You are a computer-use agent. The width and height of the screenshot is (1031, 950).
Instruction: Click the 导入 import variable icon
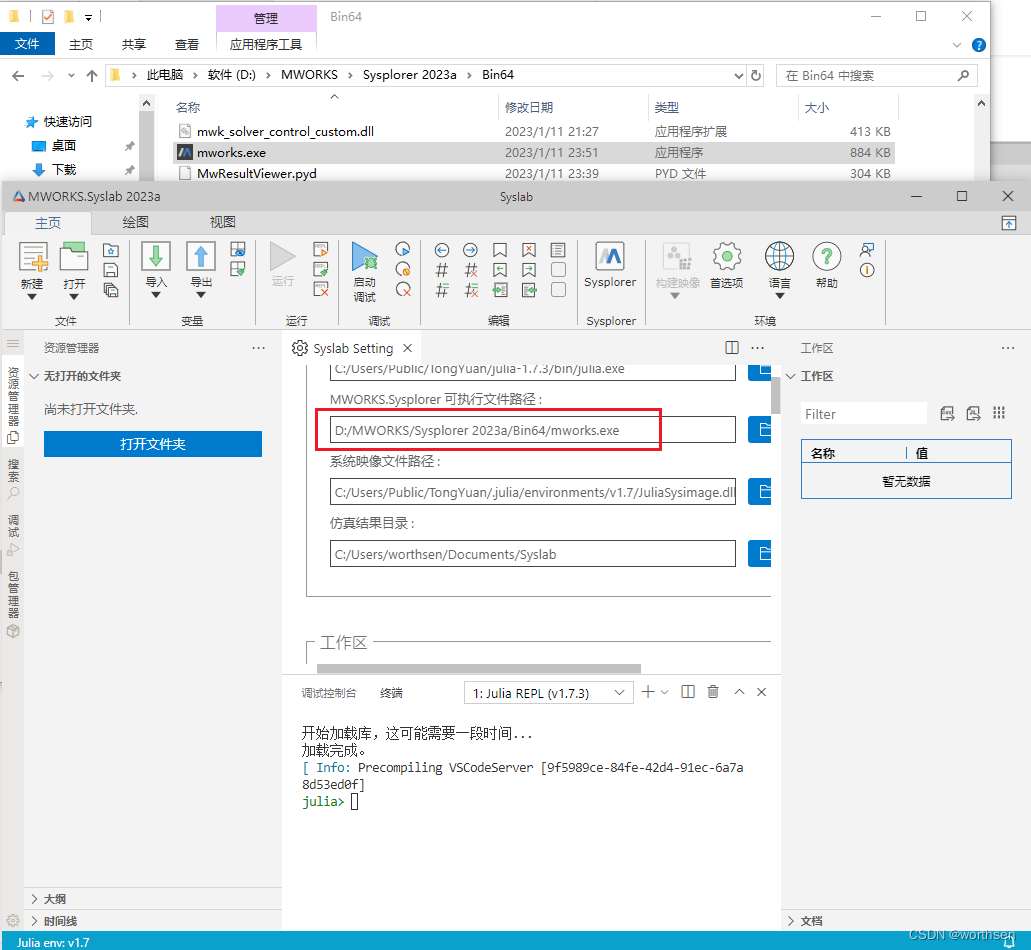click(x=156, y=256)
